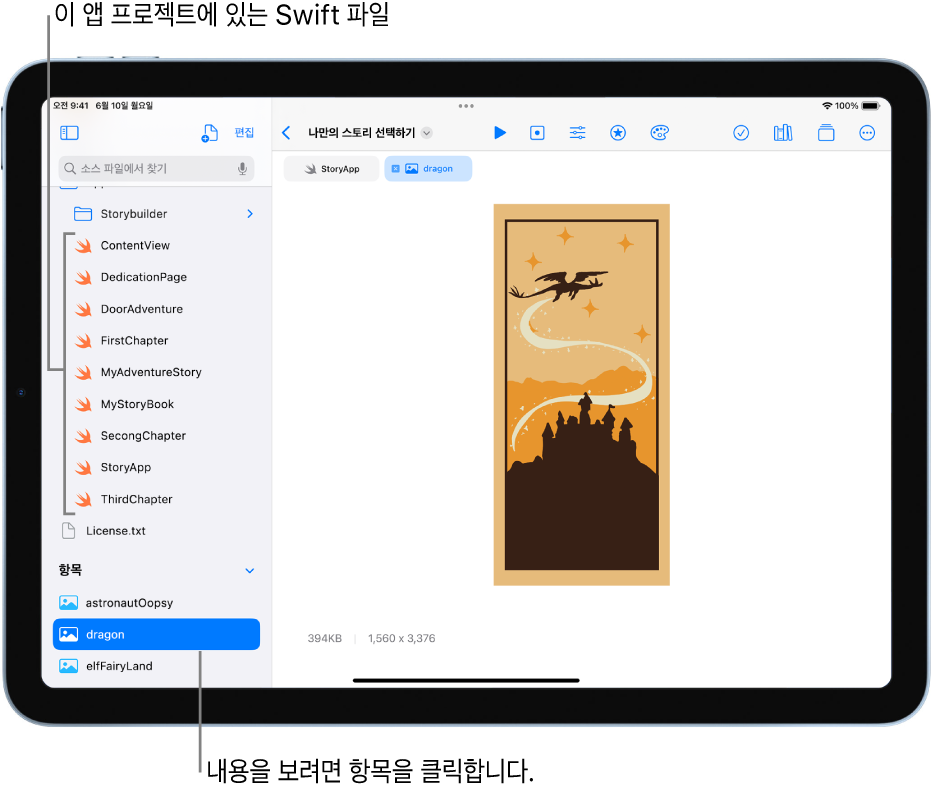The image size is (931, 793).
Task: Tap the three-dot multitasking indicator at top
Action: point(466,106)
